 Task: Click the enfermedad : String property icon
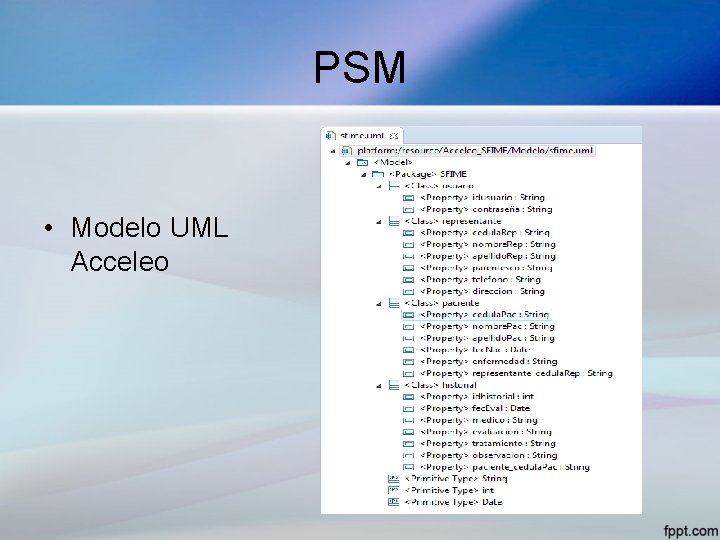pyautogui.click(x=408, y=362)
